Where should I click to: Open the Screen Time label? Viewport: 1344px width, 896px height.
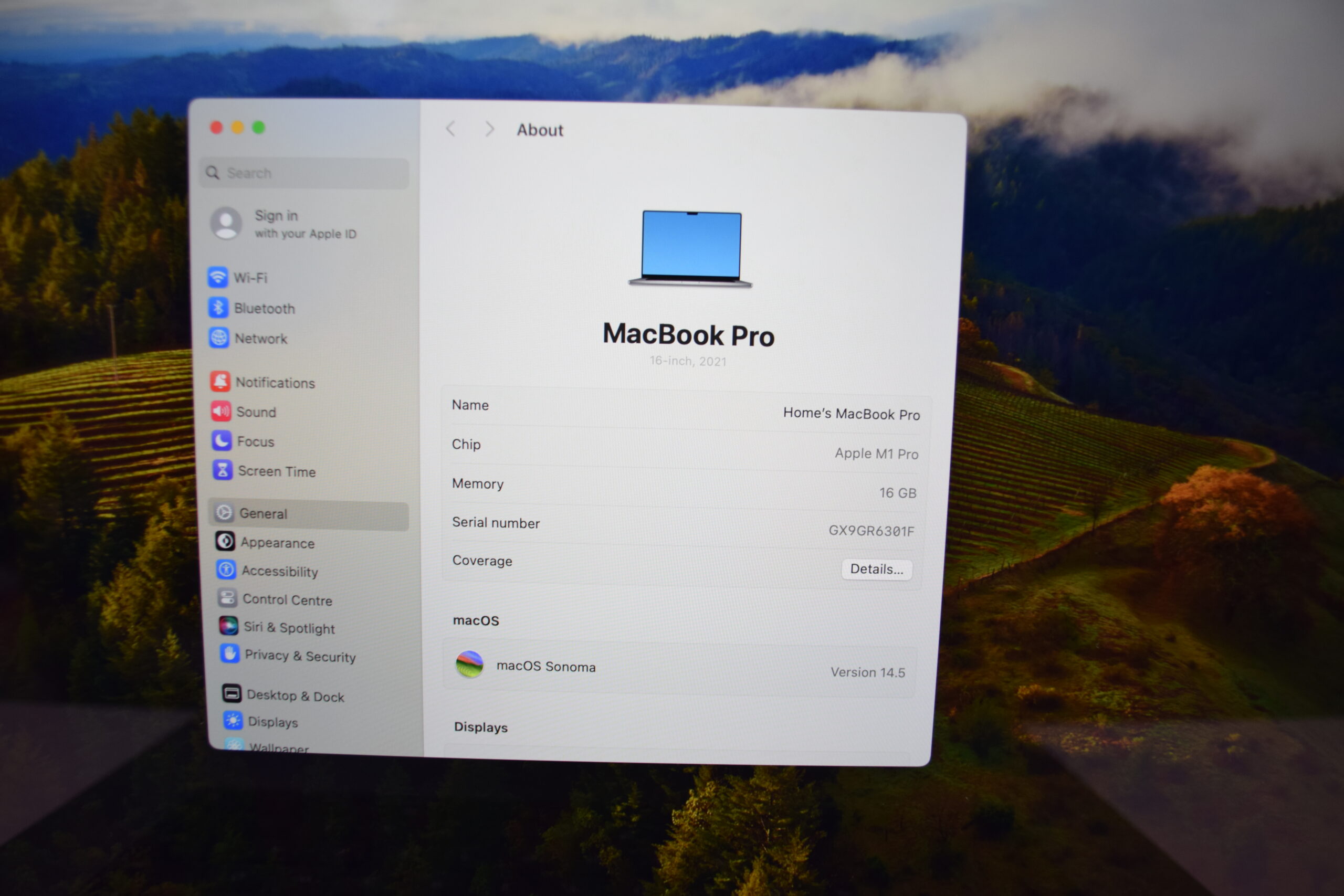coord(277,471)
